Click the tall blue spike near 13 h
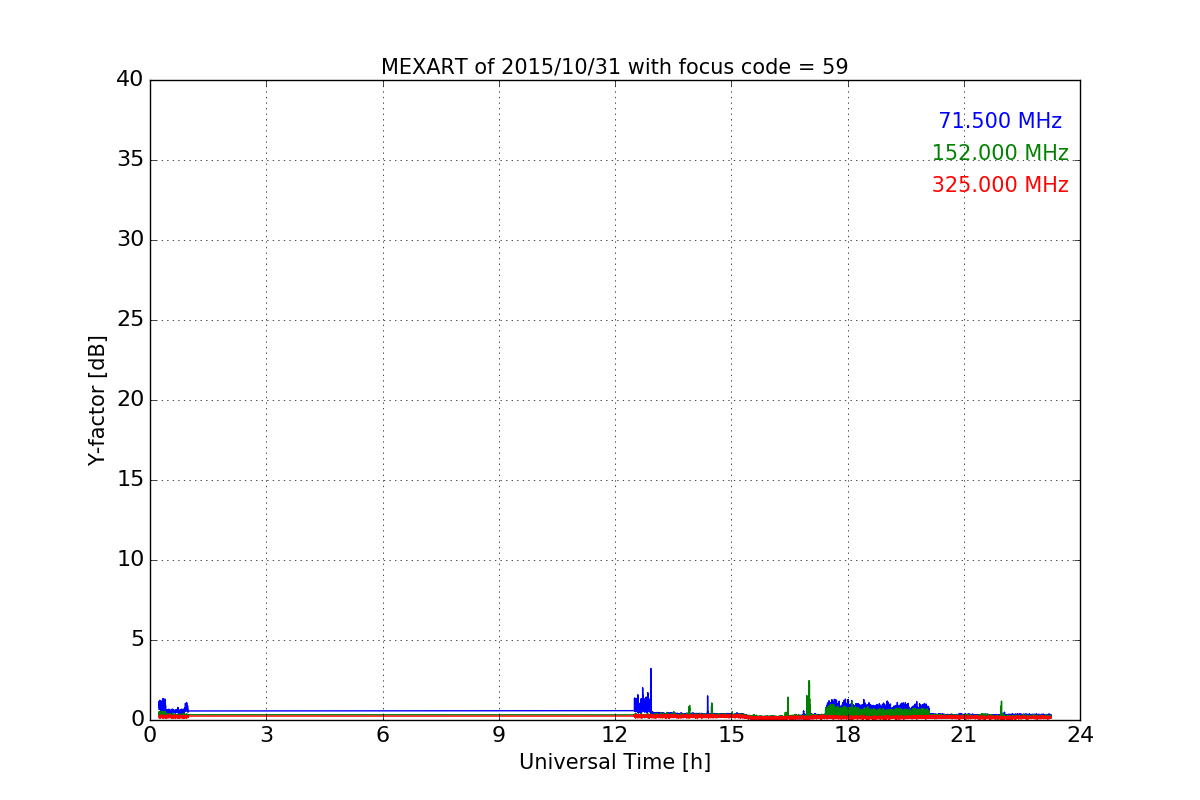The height and width of the screenshot is (800, 1200). [x=651, y=690]
